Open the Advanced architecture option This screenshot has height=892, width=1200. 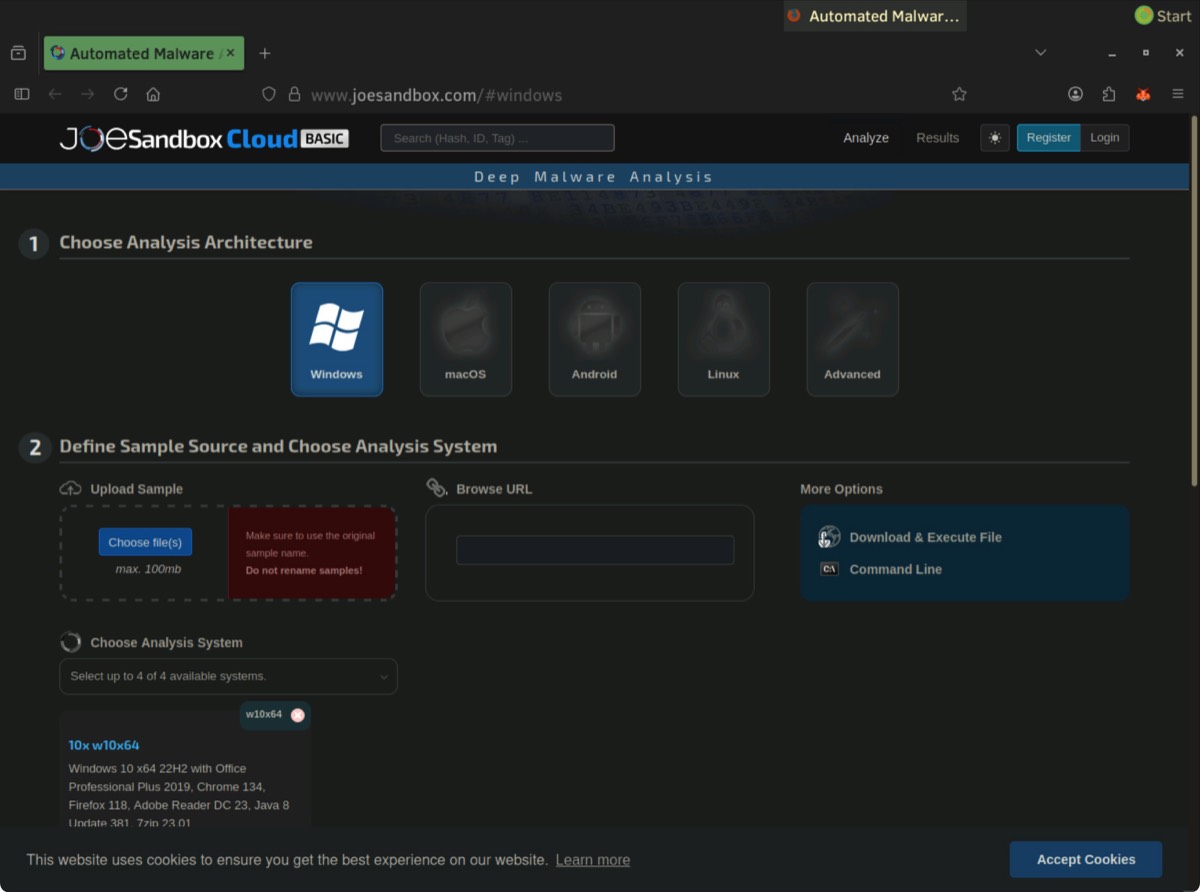[x=852, y=339]
